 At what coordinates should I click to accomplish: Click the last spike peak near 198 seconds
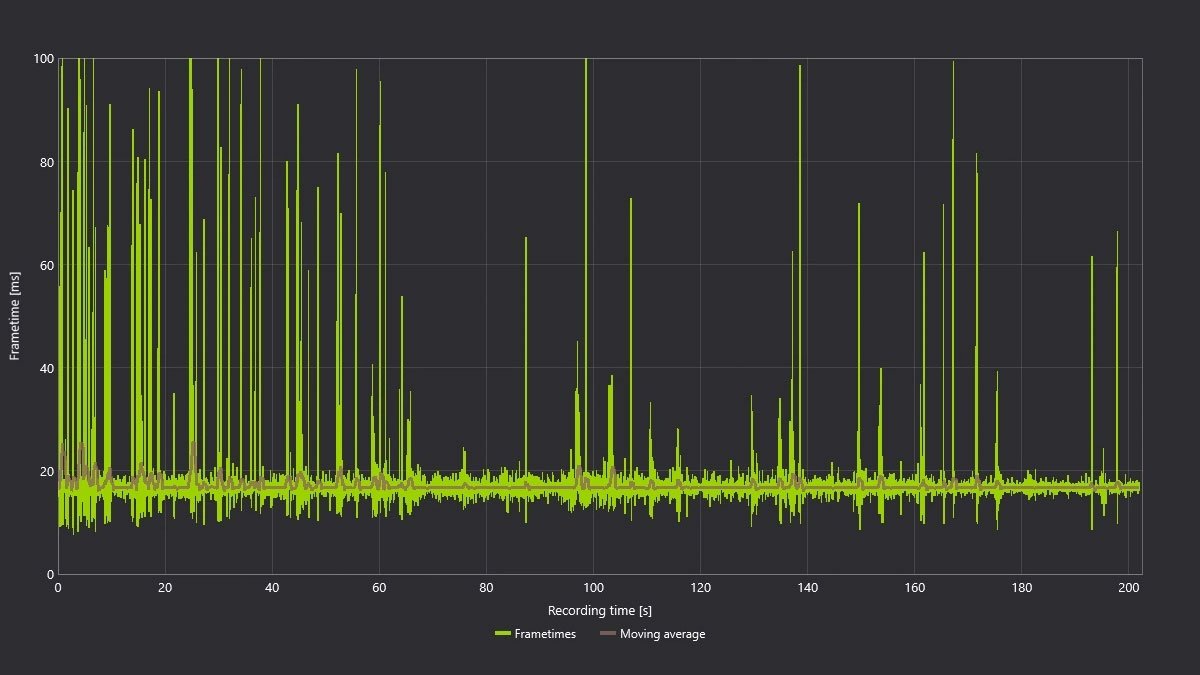(1117, 233)
